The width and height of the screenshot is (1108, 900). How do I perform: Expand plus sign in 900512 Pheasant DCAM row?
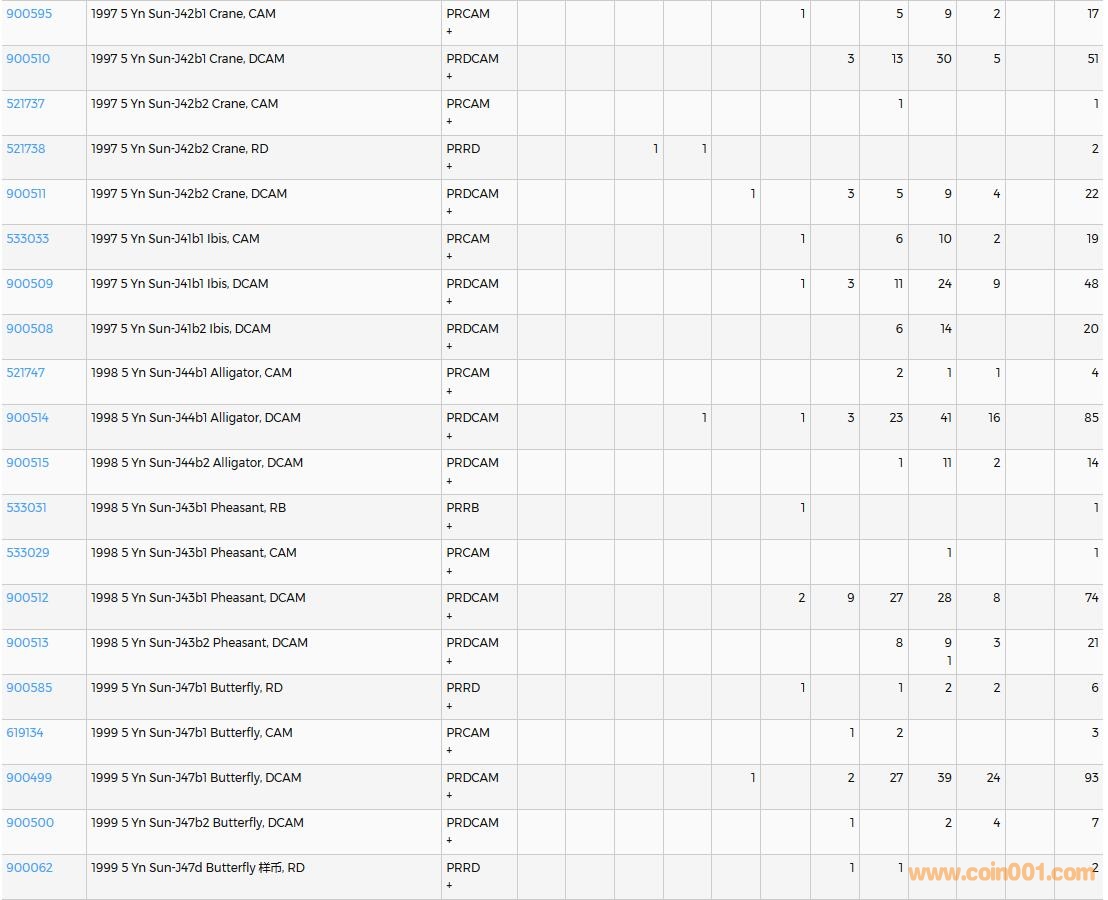449,616
